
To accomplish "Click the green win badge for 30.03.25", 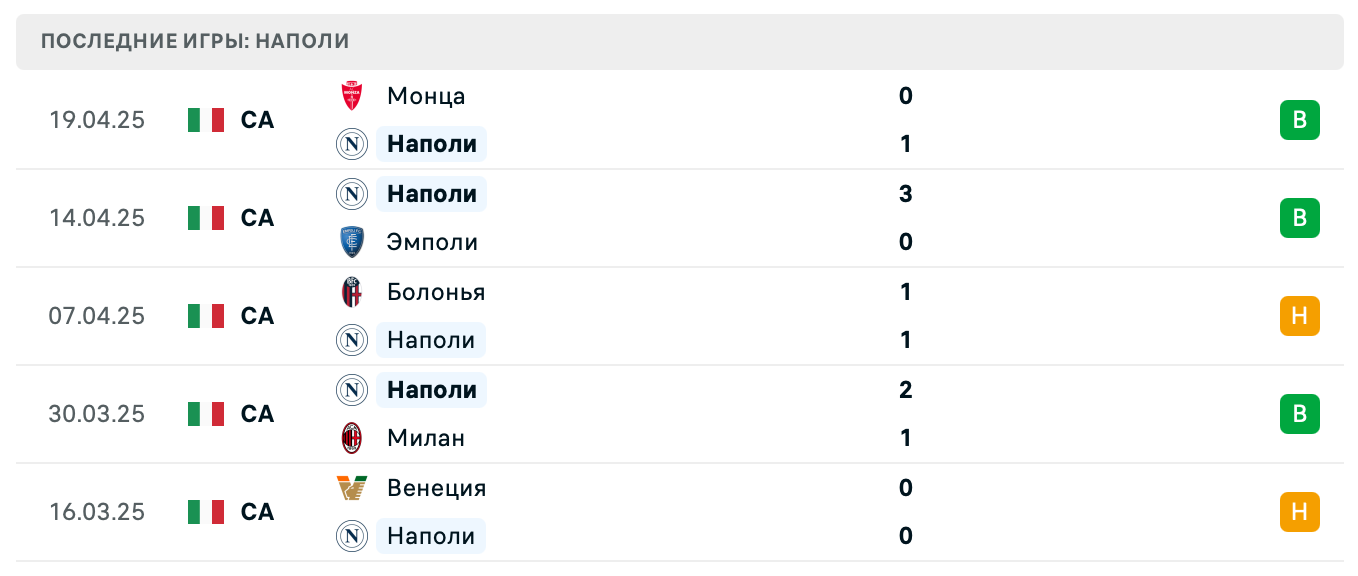I will coord(1299,414).
